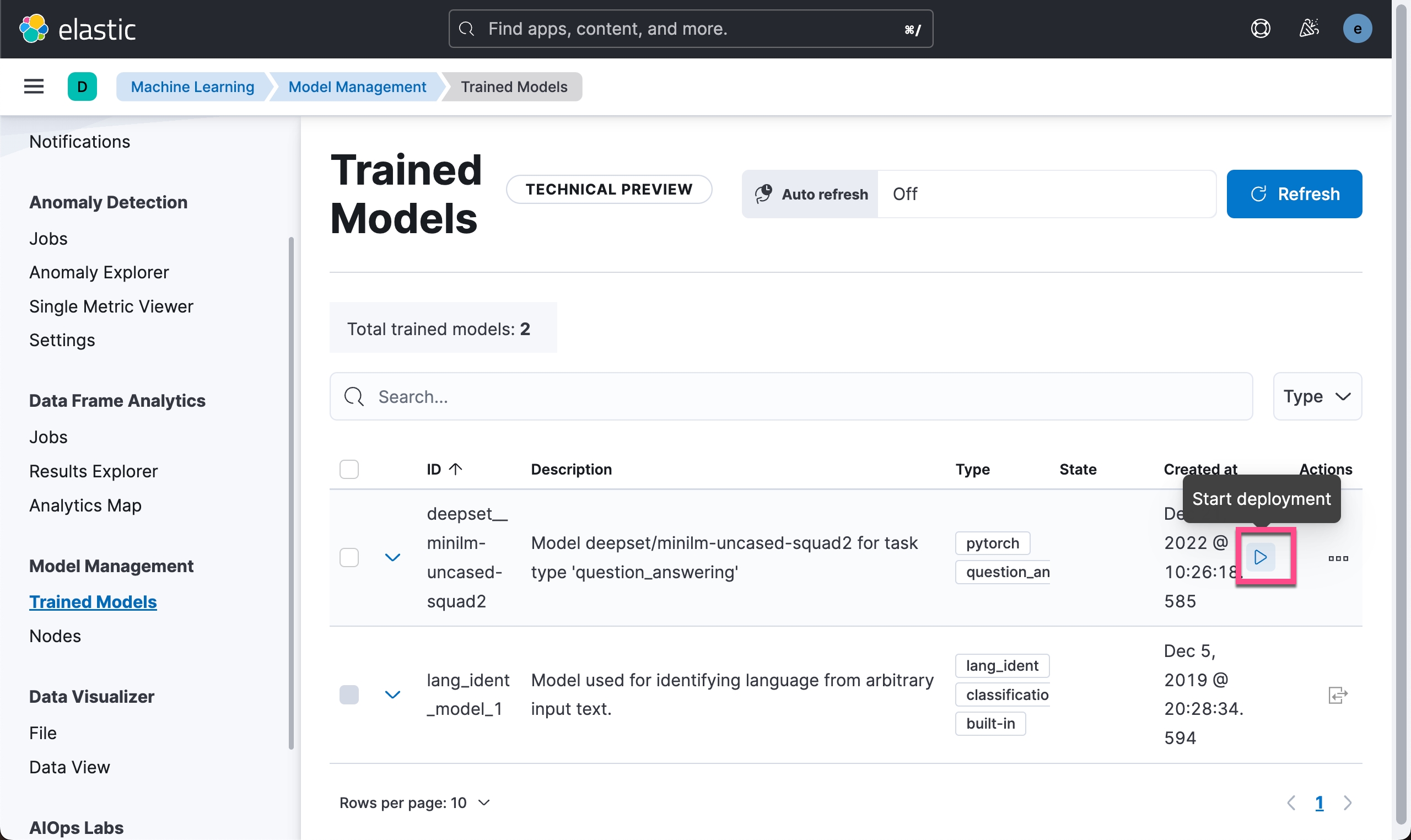
Task: Select the deepset minilm model checkbox
Action: coord(349,558)
